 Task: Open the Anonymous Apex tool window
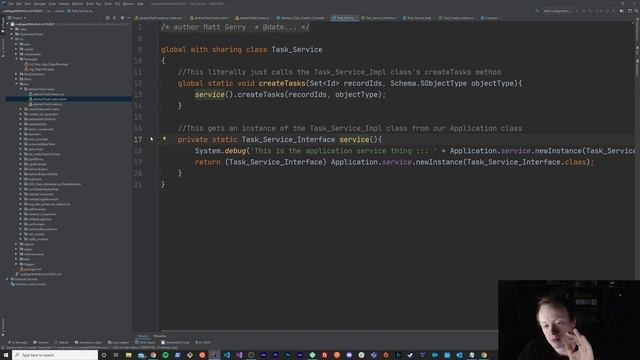pyautogui.click(x=88, y=342)
